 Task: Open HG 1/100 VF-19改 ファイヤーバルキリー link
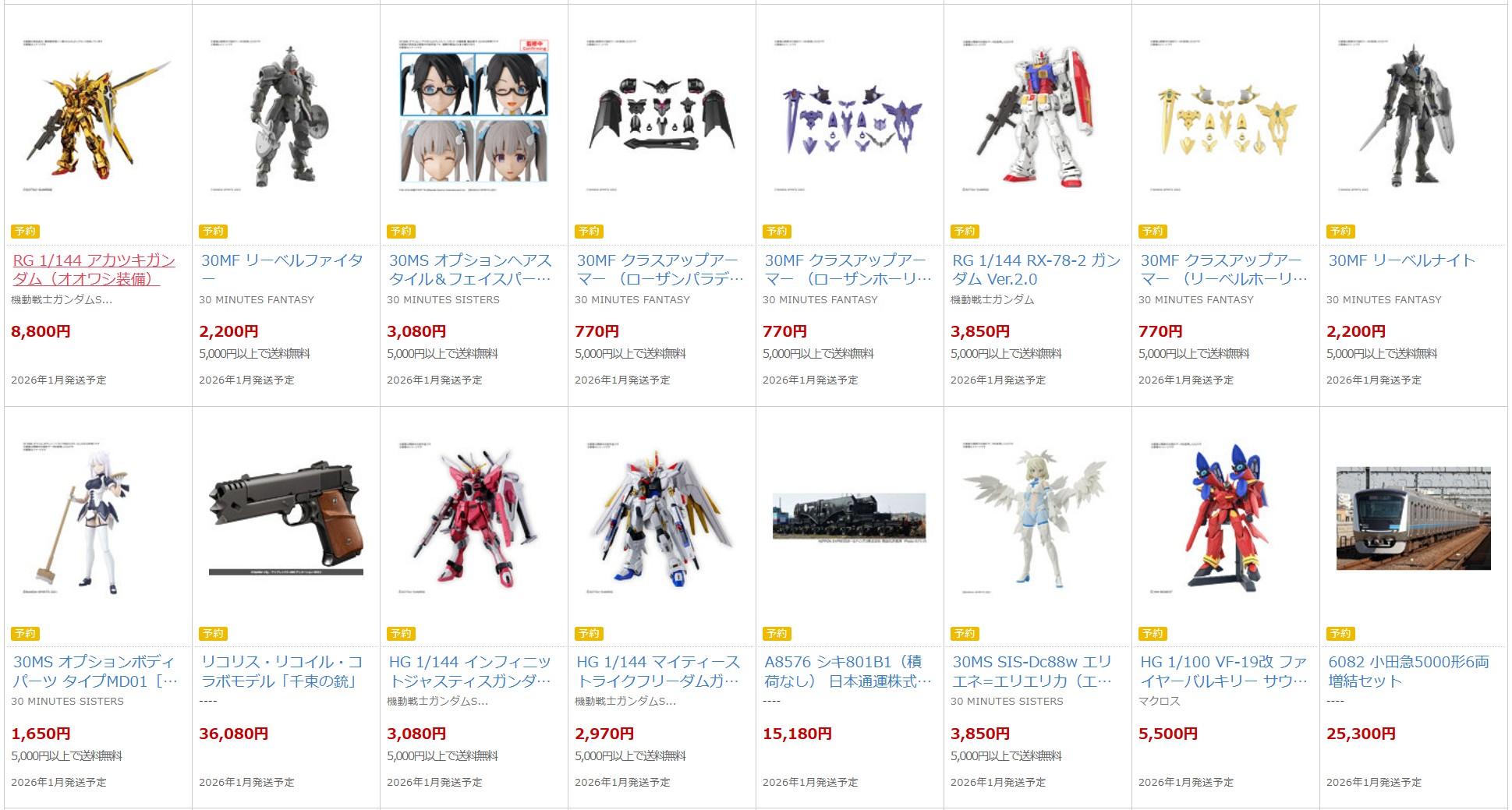pyautogui.click(x=1223, y=672)
